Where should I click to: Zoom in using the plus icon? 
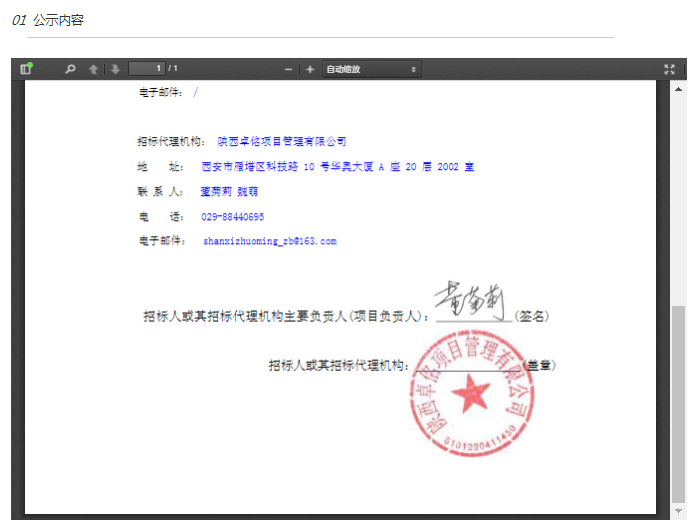(x=310, y=69)
